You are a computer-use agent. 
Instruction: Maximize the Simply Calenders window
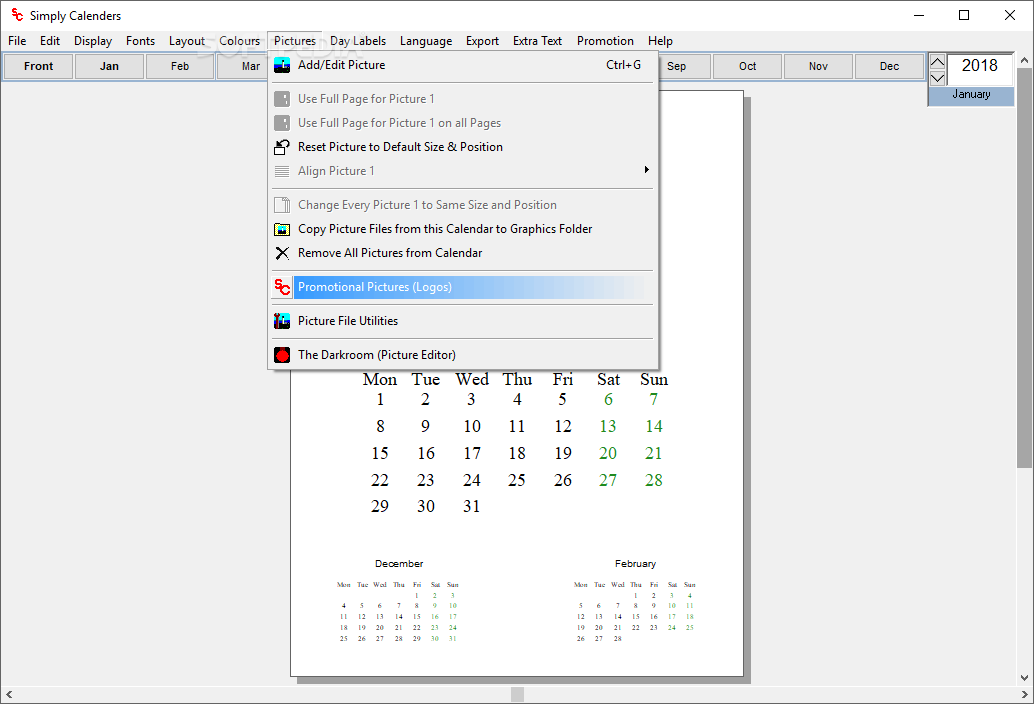(963, 15)
